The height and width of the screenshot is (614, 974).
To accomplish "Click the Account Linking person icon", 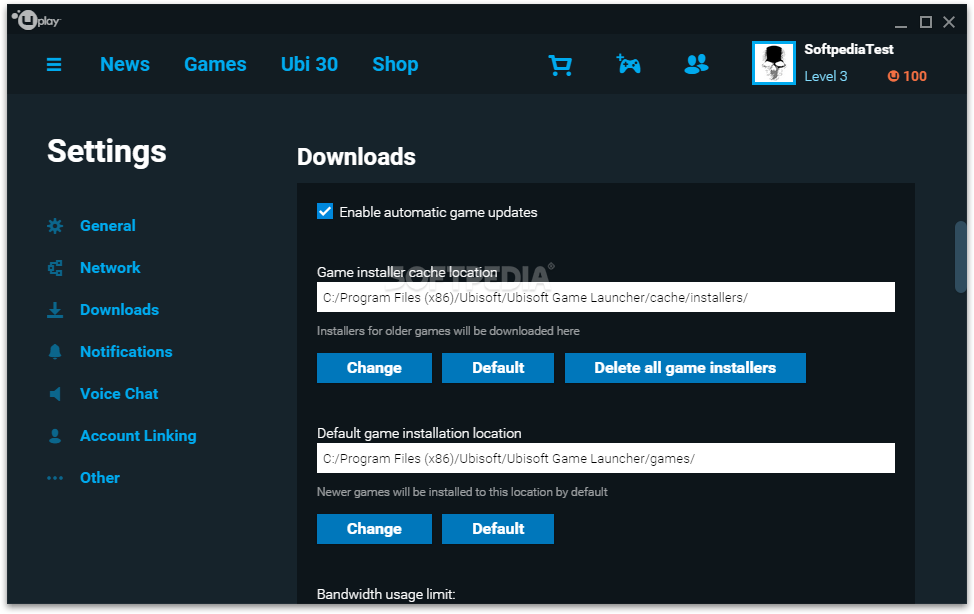I will point(55,436).
